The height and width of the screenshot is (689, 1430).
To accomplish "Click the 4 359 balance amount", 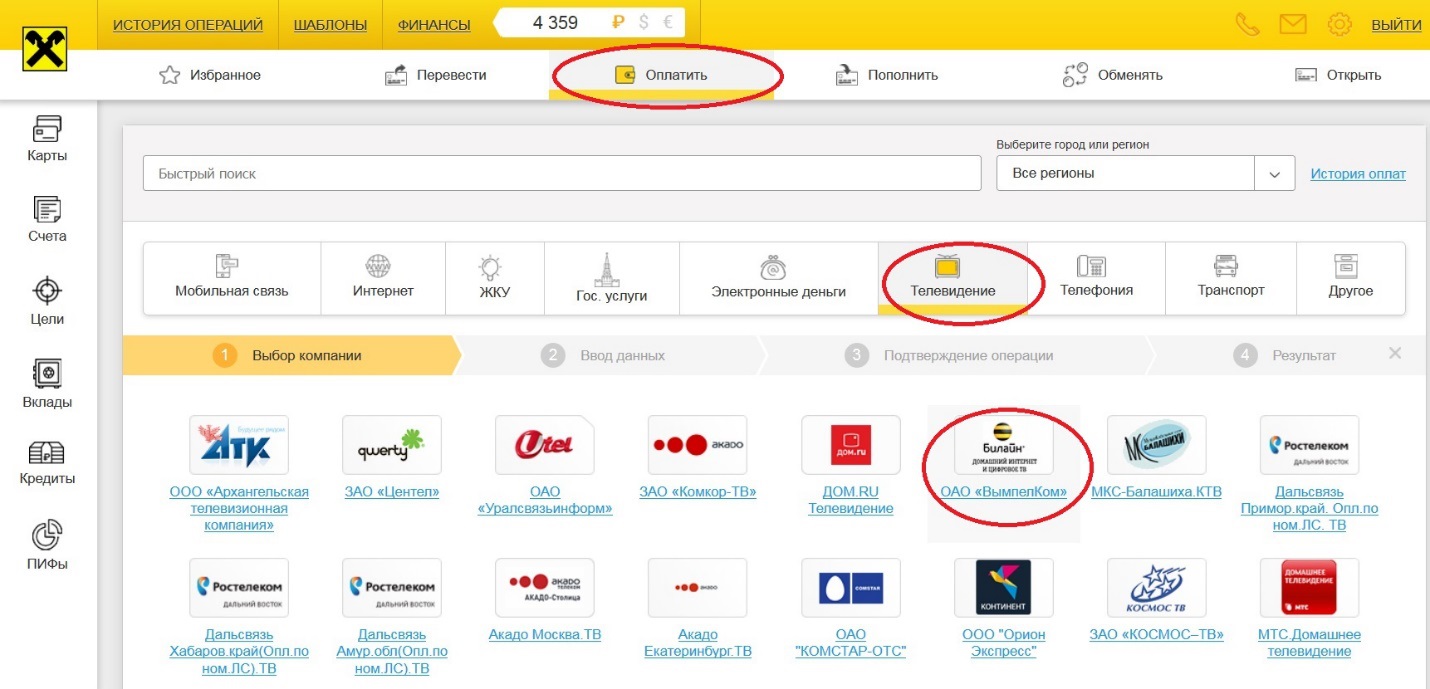I will point(556,23).
